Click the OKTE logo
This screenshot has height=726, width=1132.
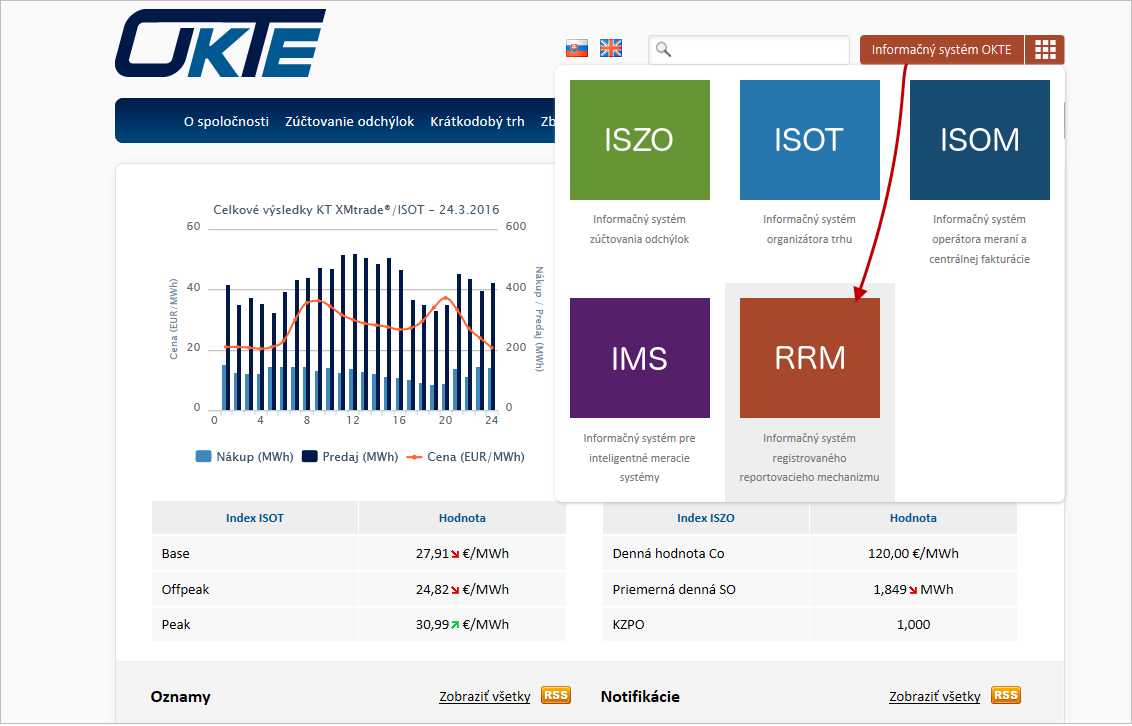coord(220,43)
